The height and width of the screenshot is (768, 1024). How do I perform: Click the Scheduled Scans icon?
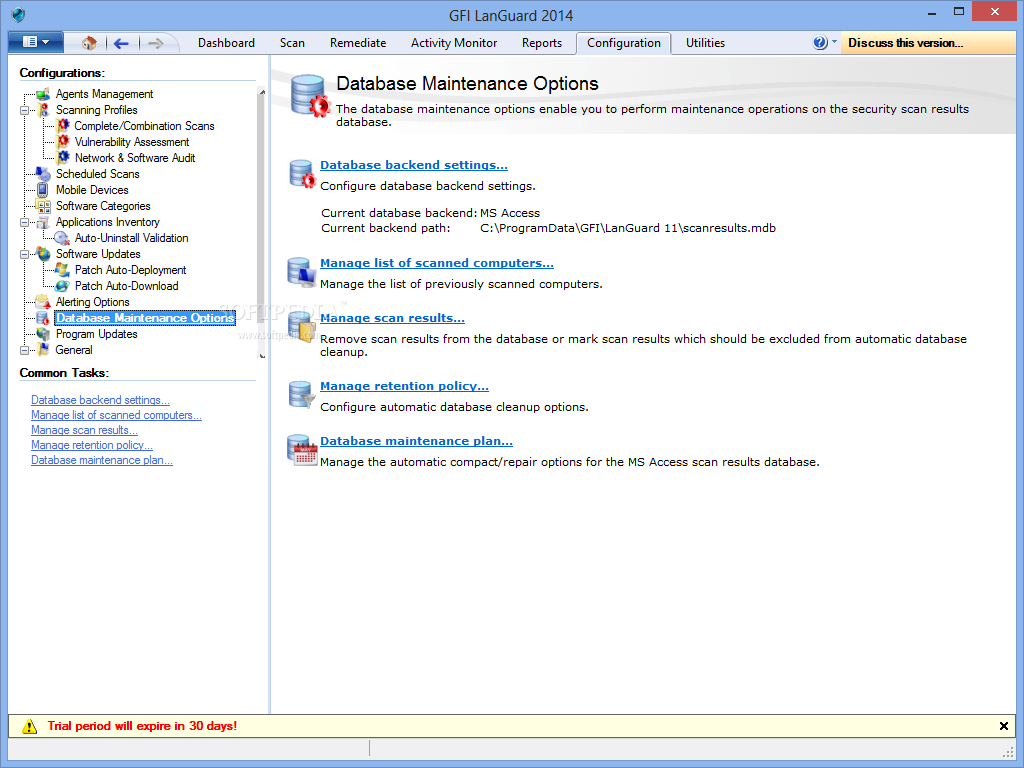(x=43, y=174)
